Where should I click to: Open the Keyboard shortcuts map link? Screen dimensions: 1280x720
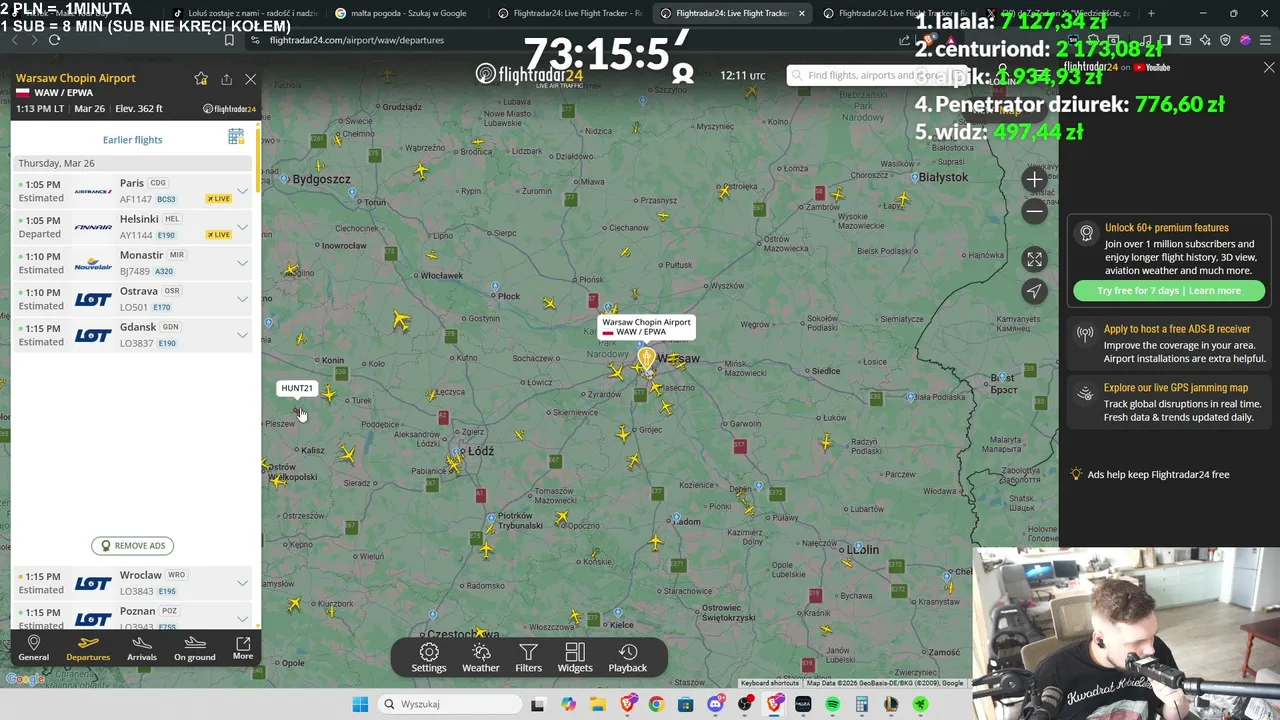(x=770, y=683)
